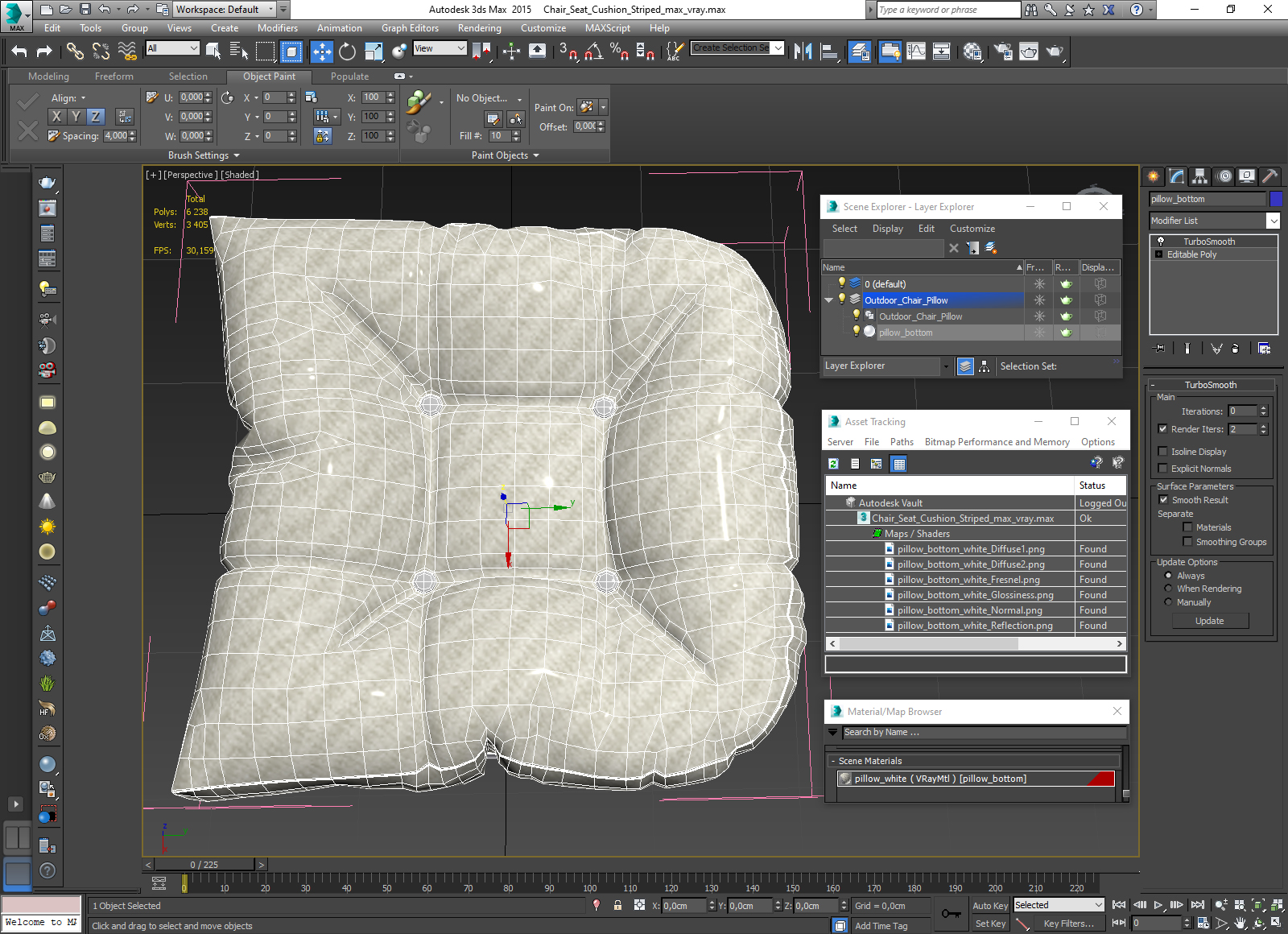The height and width of the screenshot is (934, 1288).
Task: Open Render Setup teapot icon
Action: coord(1003,52)
